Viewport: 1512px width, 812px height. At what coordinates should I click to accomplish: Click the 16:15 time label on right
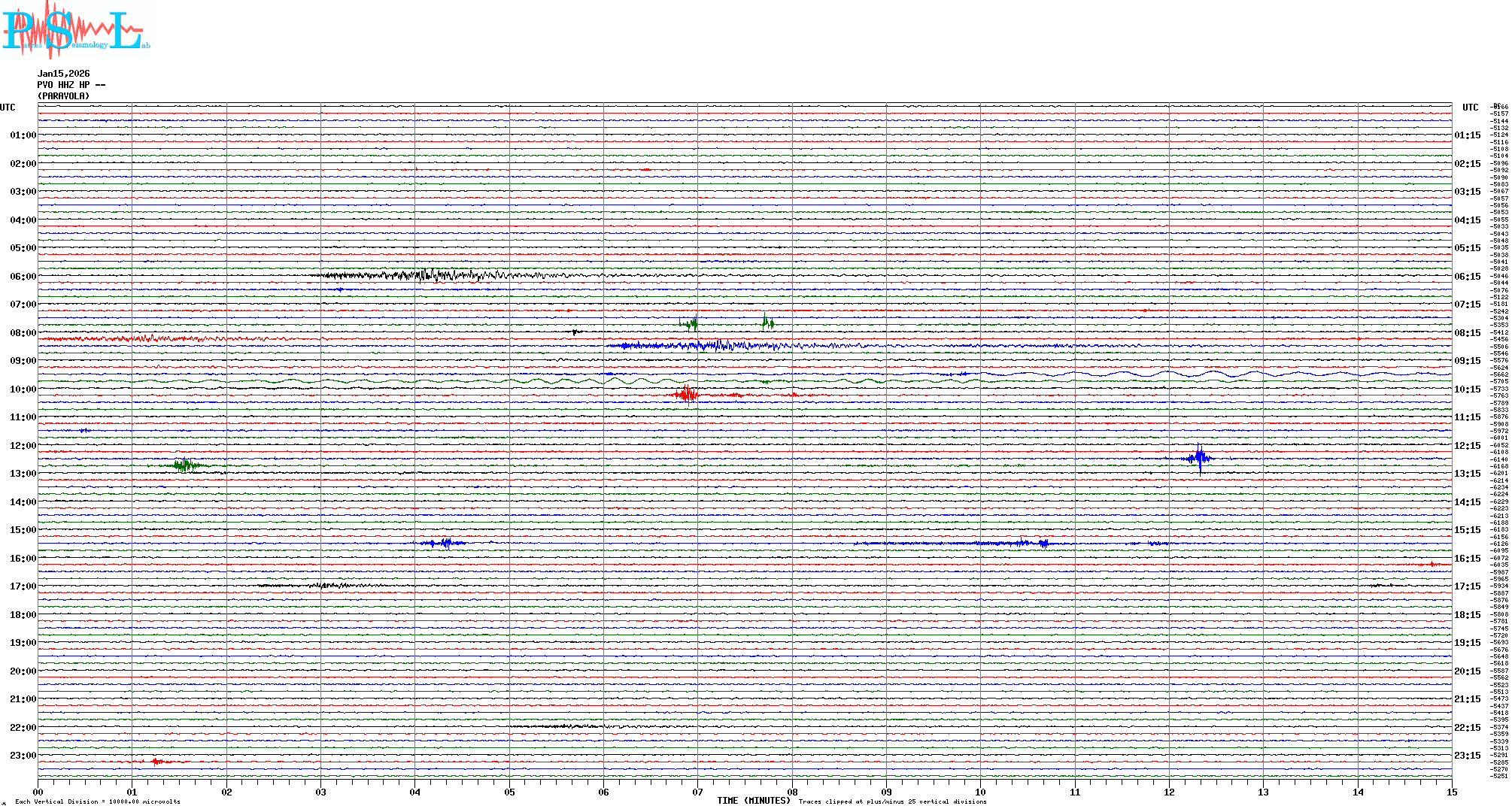[x=1467, y=559]
